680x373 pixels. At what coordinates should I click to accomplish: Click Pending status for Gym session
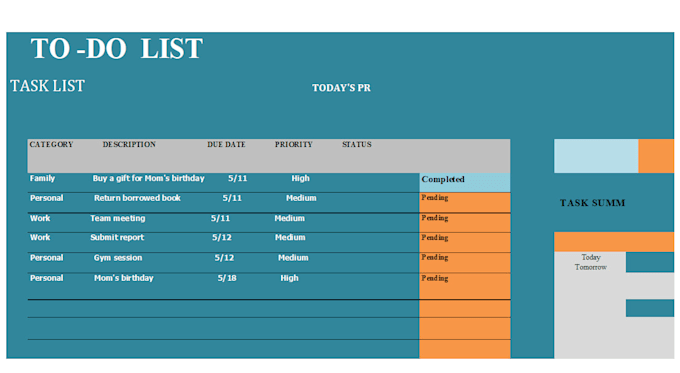464,262
